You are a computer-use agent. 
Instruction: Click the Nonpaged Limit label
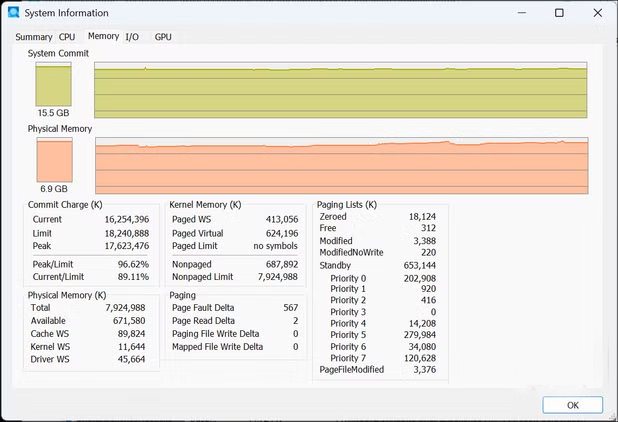click(203, 277)
